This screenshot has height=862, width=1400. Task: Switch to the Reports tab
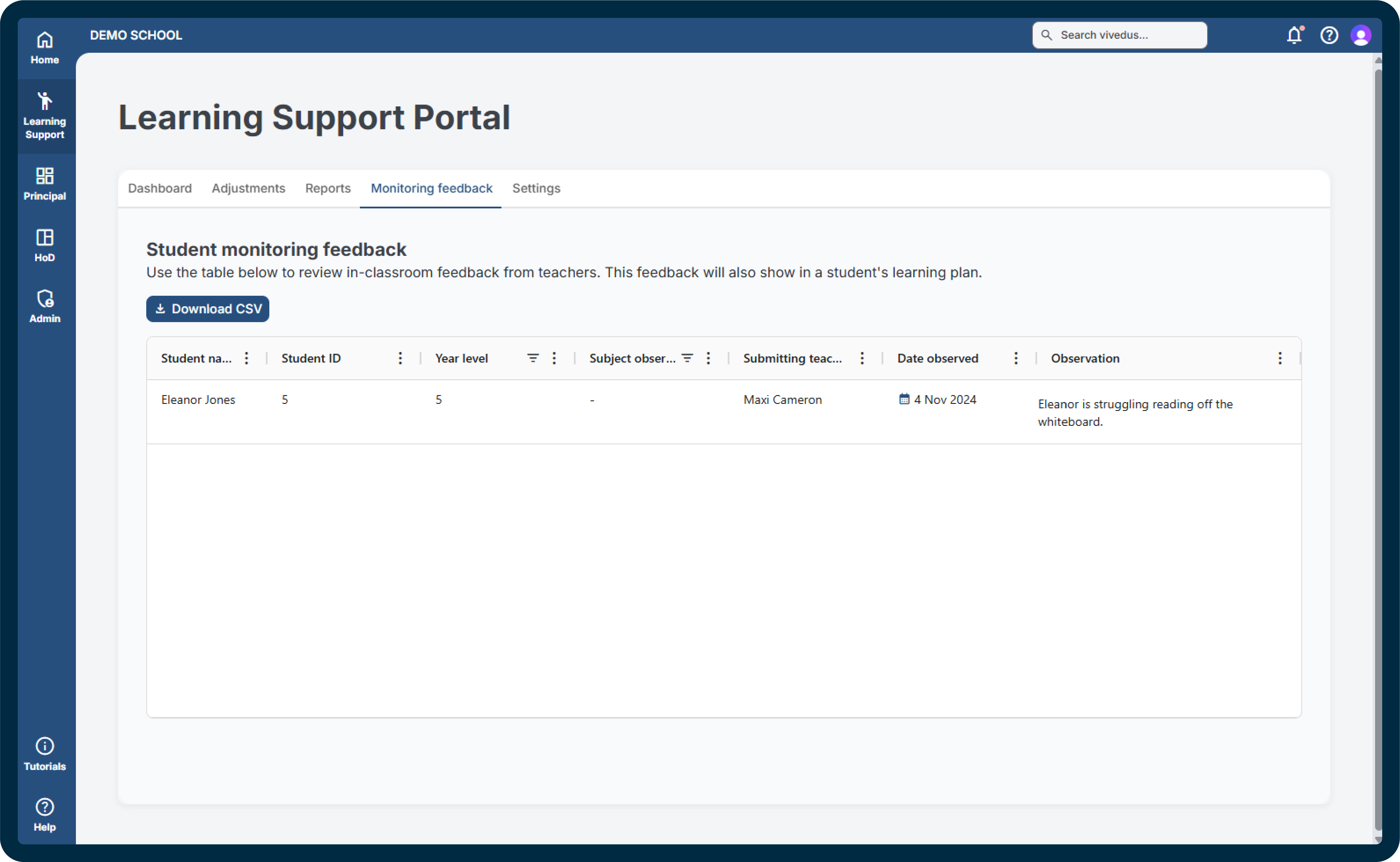tap(327, 188)
